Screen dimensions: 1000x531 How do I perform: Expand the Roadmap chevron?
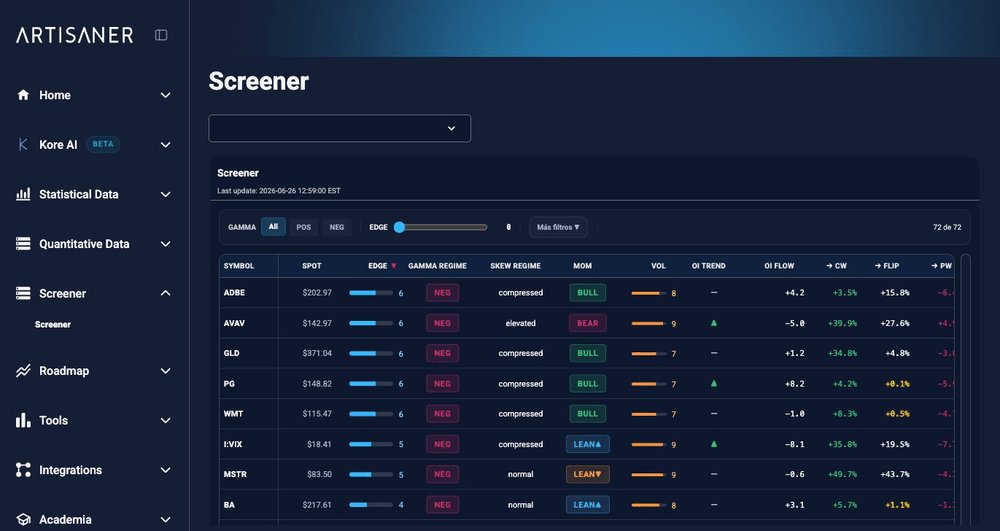(165, 371)
